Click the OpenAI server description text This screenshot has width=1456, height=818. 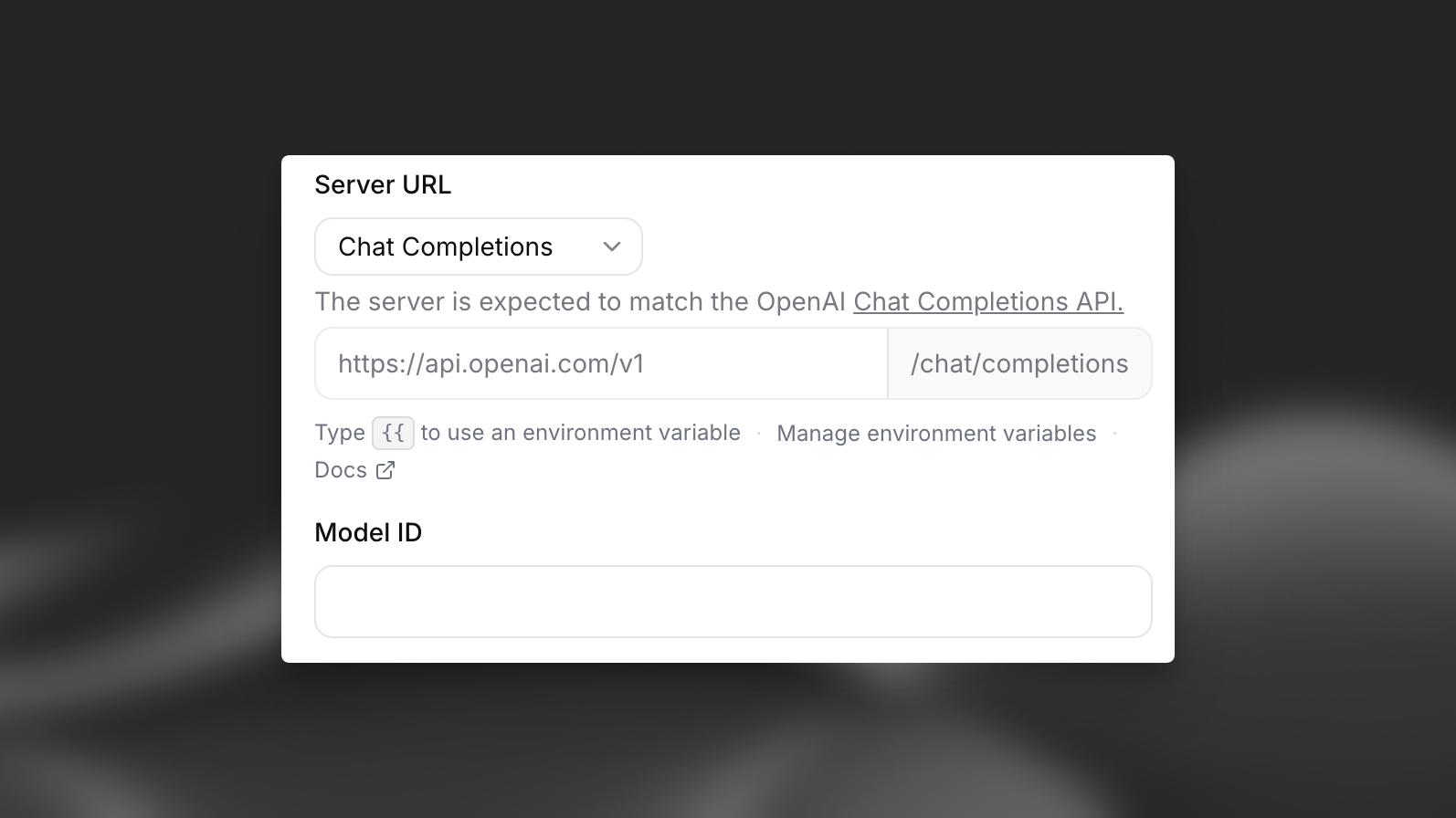(580, 302)
